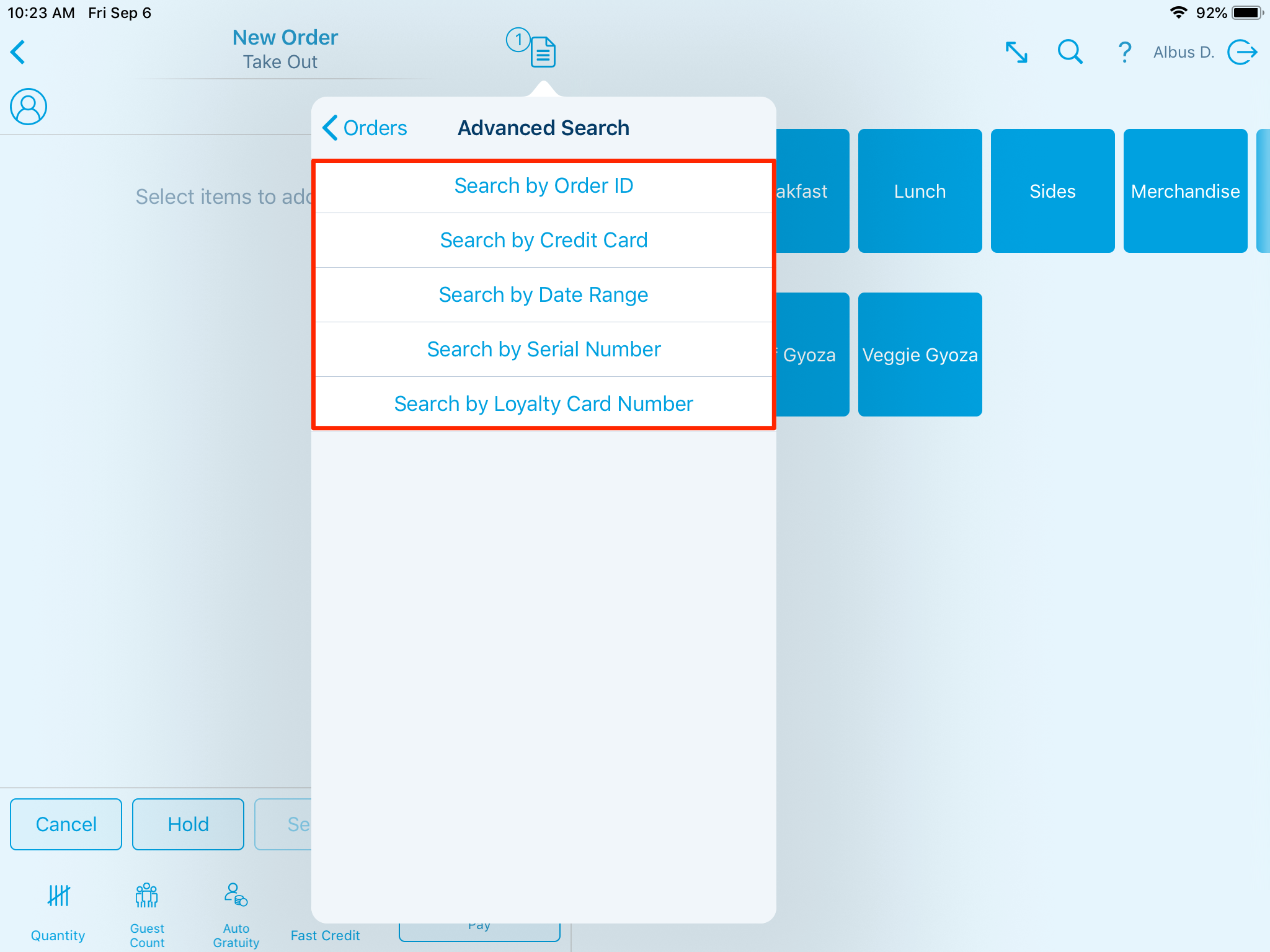Go back using top-left chevron
1270x952 pixels.
tap(19, 52)
